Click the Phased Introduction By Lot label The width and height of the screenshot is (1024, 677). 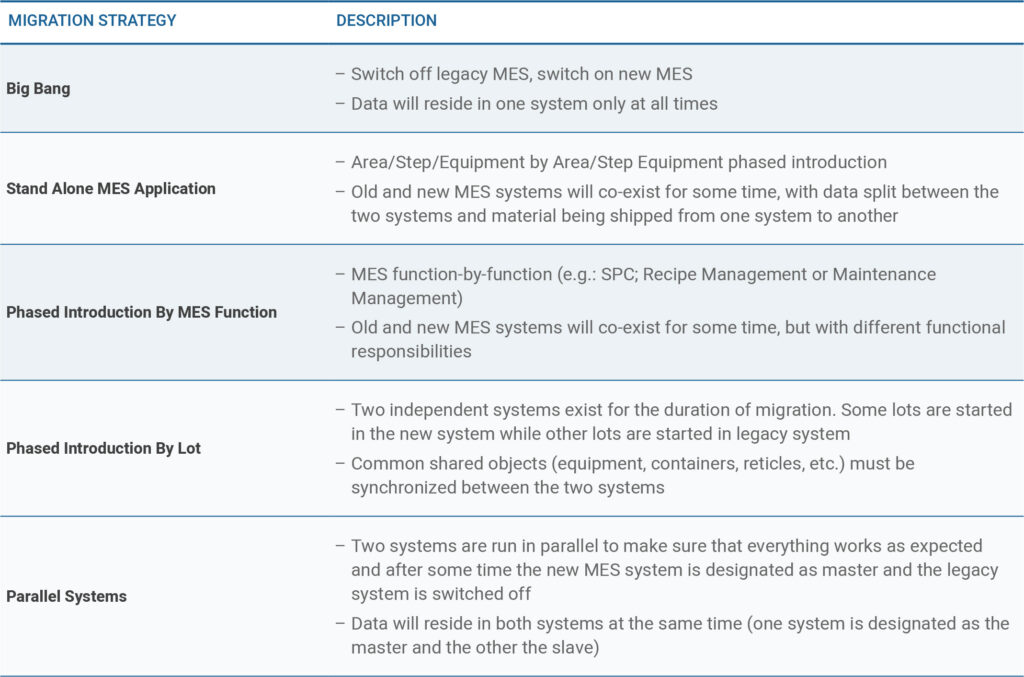103,448
